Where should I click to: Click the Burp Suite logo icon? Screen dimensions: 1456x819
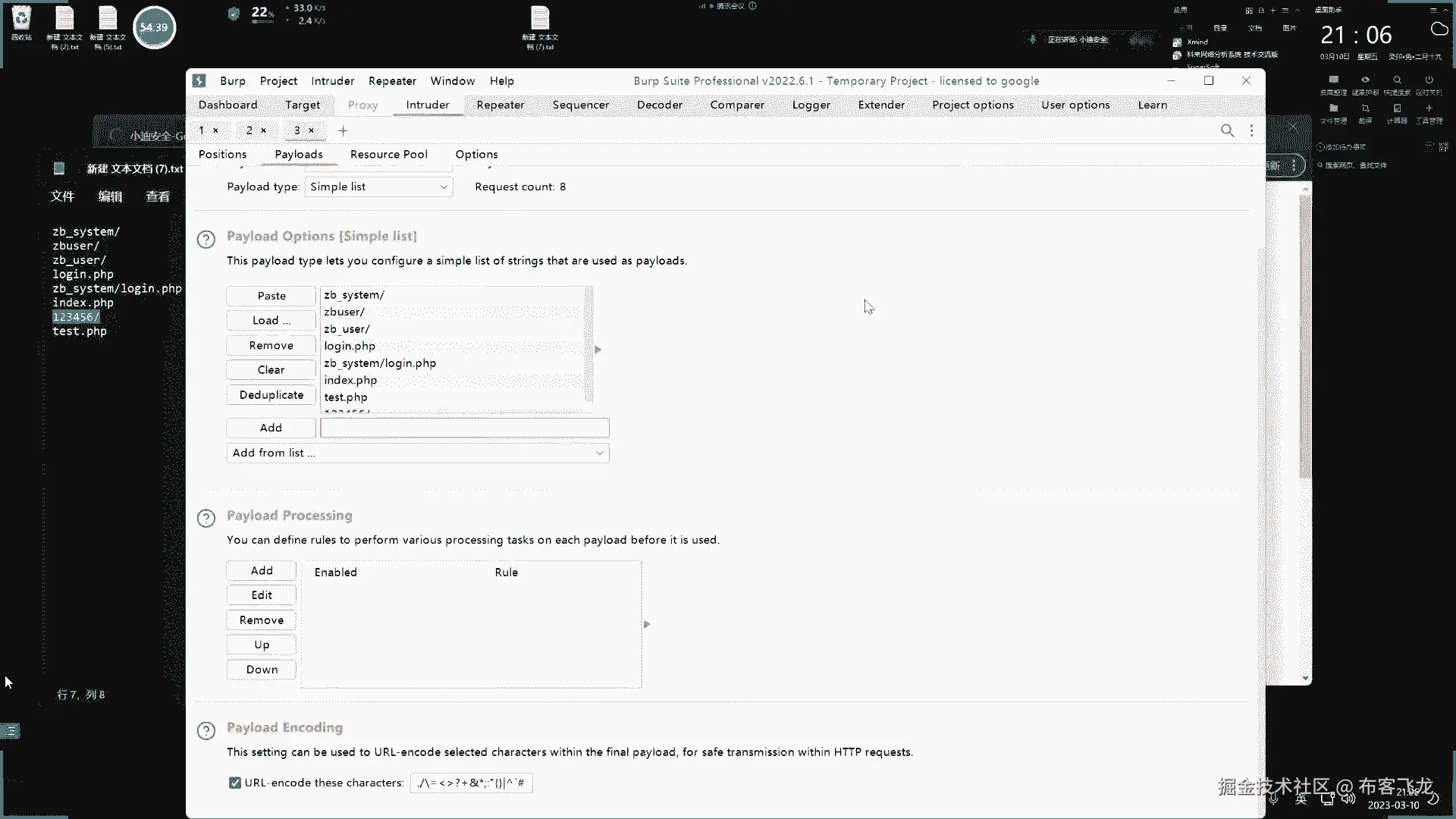pos(199,80)
